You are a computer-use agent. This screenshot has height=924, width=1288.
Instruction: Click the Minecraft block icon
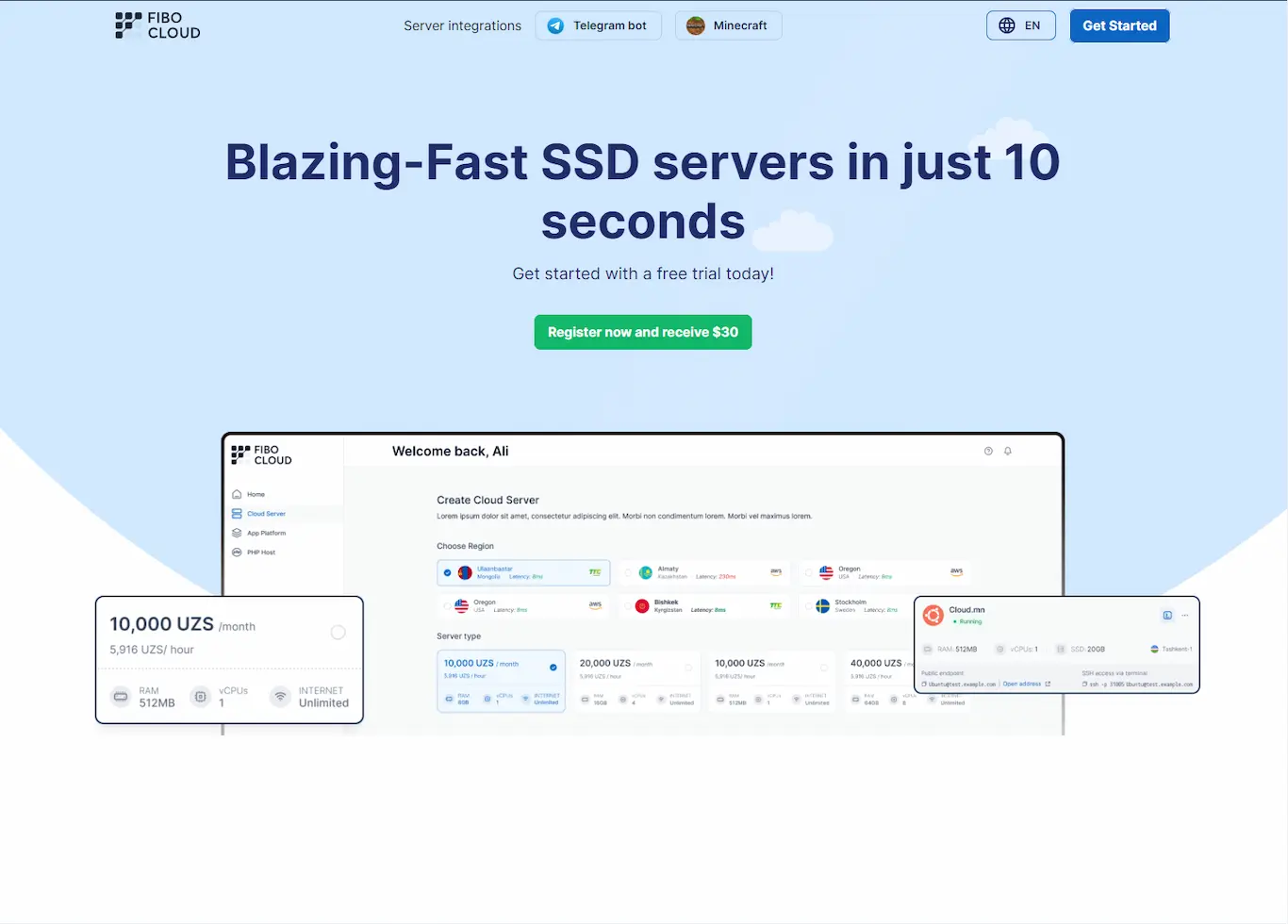[x=696, y=25]
